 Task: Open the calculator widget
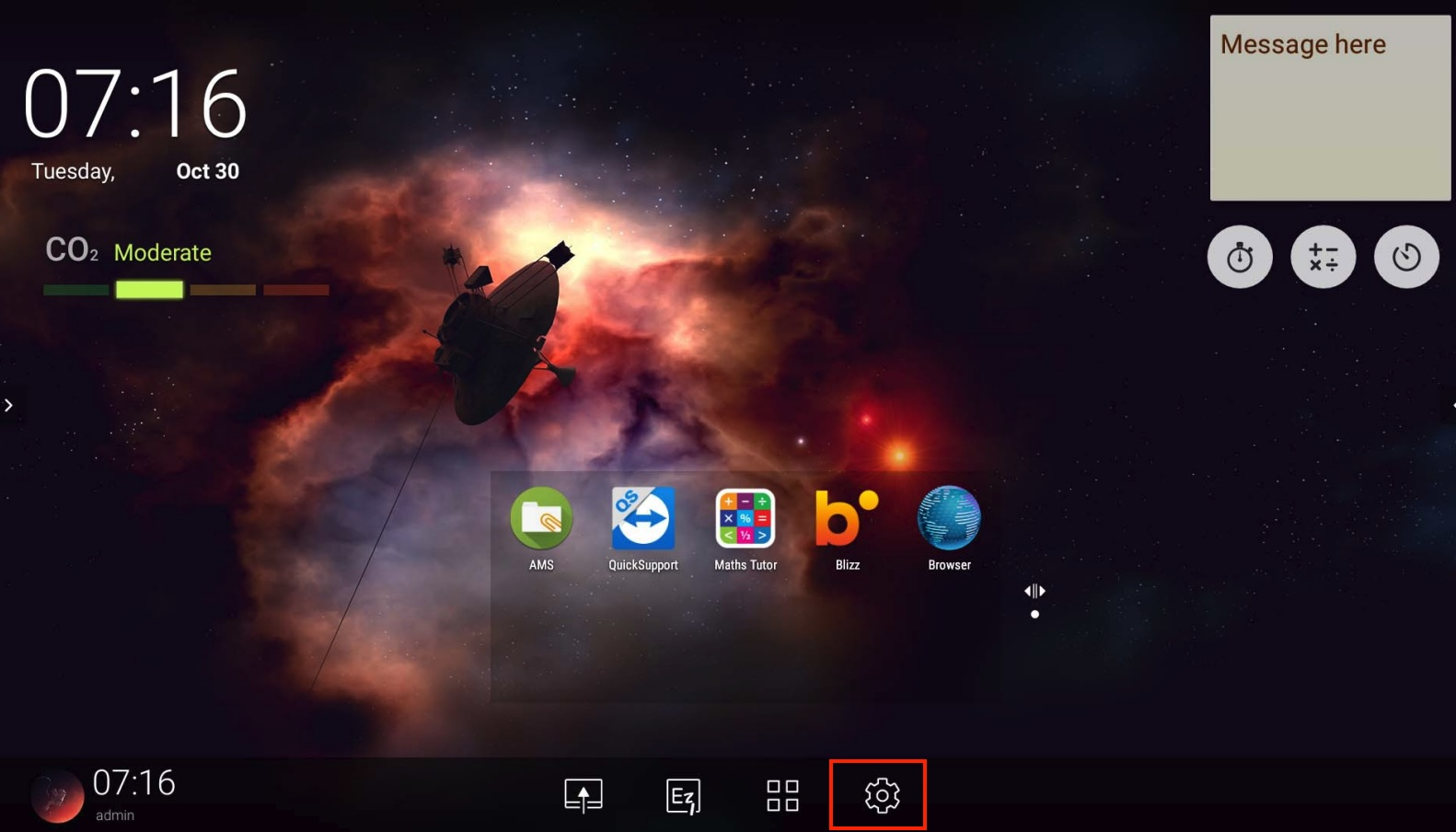[1323, 257]
